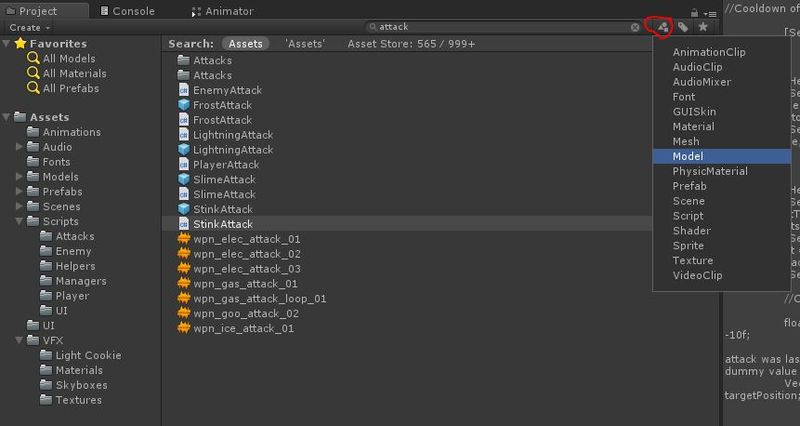Open the Skyboxes folder under VFX
The width and height of the screenshot is (800, 426).
74,385
